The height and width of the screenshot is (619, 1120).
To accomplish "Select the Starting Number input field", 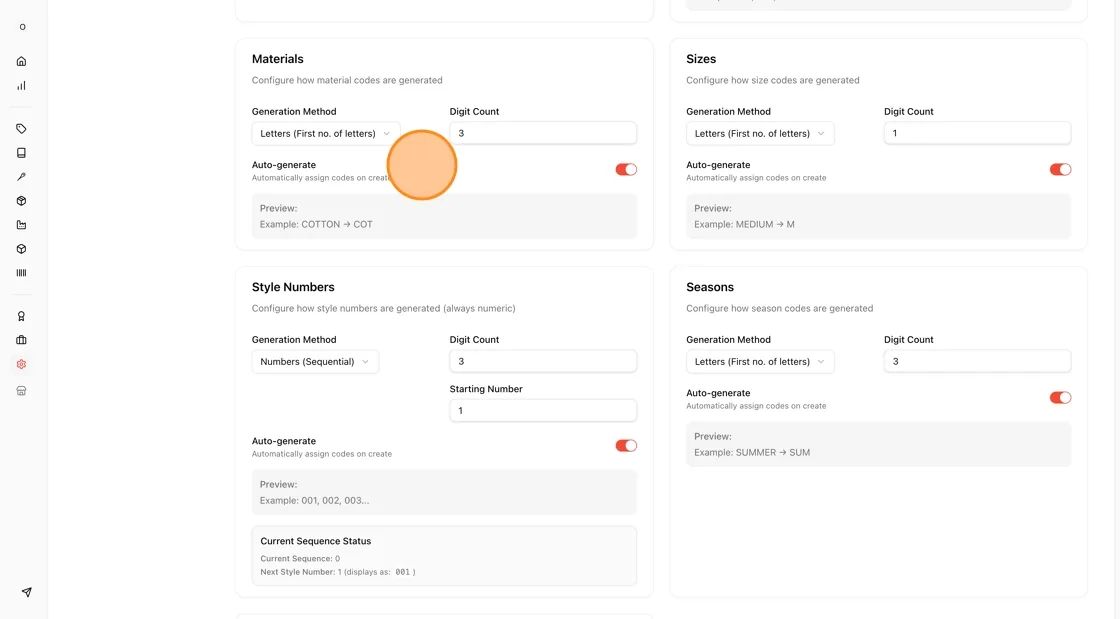I will coord(543,411).
